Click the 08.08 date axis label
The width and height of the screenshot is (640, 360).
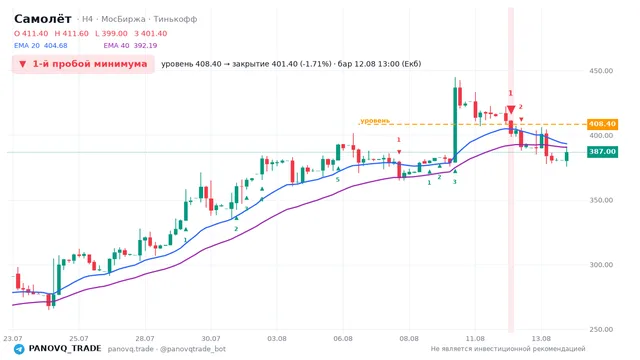[409, 338]
